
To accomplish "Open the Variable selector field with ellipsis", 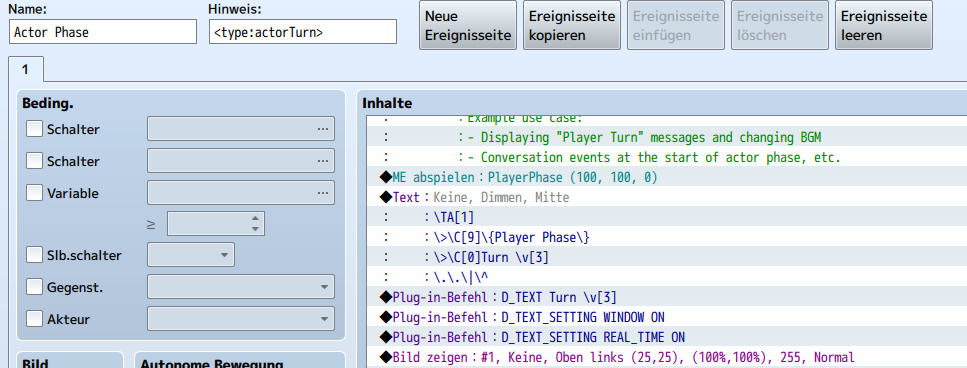I will coord(241,193).
